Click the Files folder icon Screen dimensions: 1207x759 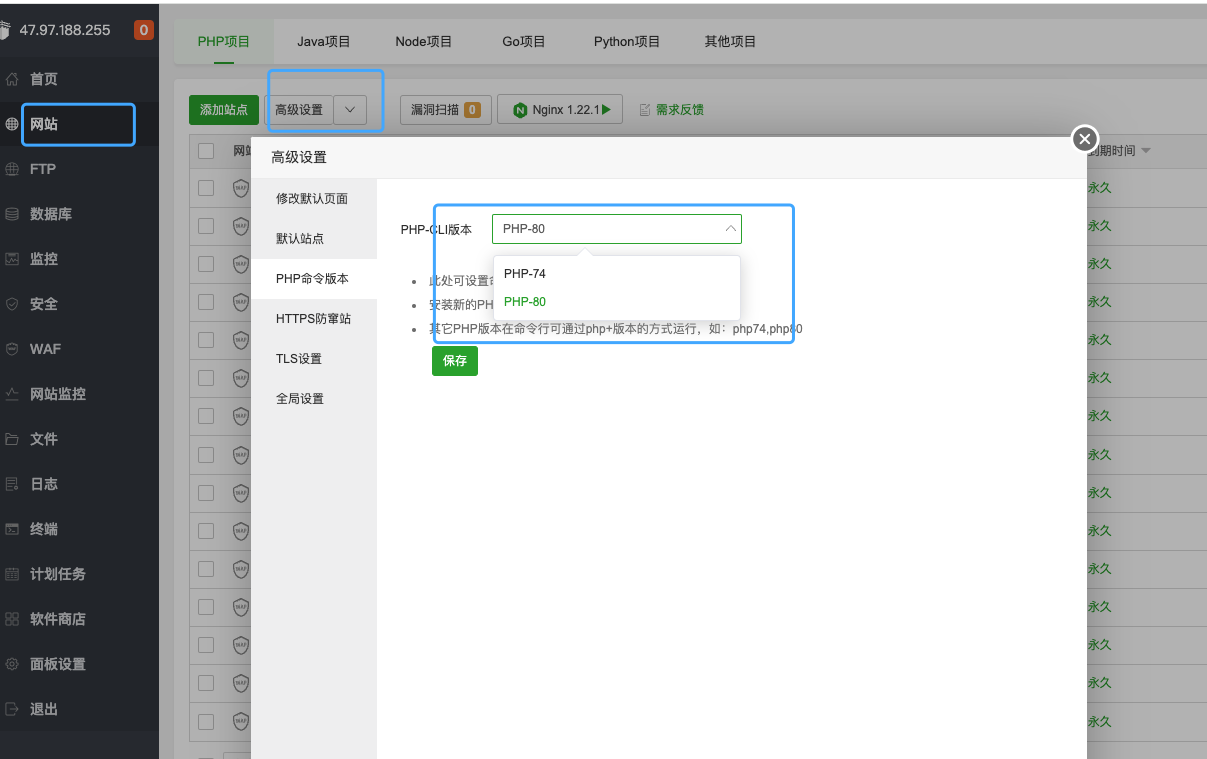(12, 439)
